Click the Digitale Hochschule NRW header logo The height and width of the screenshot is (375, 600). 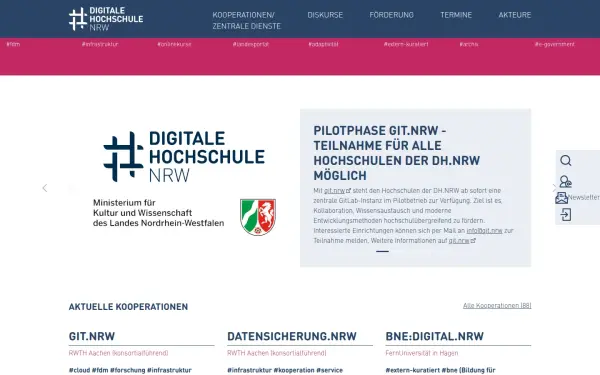[106, 19]
